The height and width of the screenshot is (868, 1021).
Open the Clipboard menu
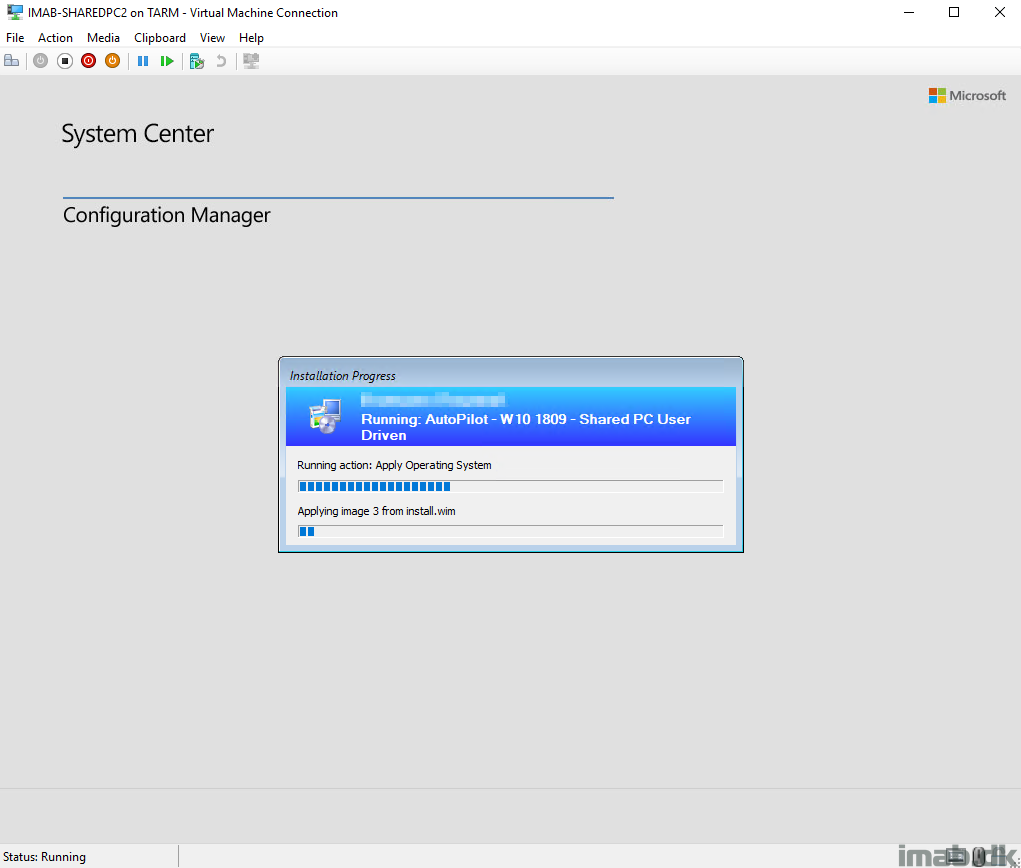[x=160, y=38]
